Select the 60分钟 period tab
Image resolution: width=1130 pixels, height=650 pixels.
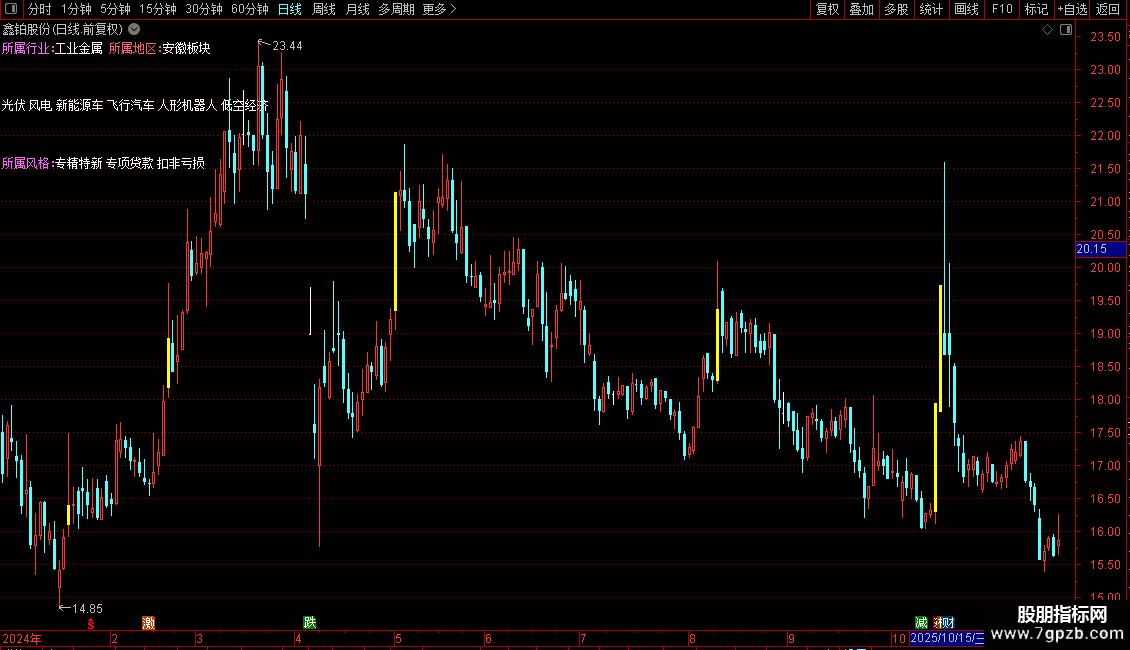coord(250,9)
